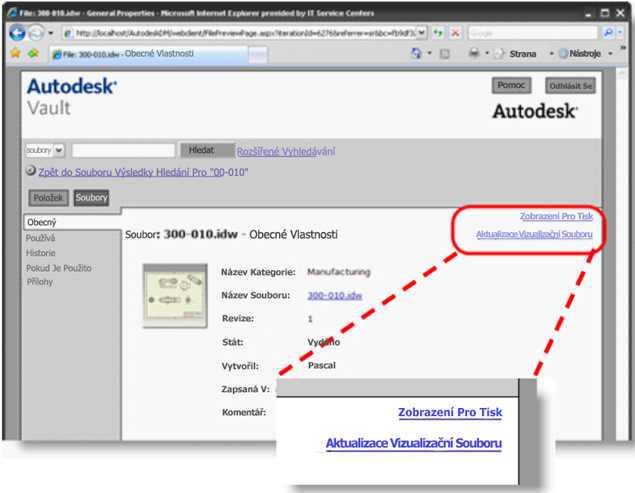635x493 pixels.
Task: Click the Pascal creator value
Action: point(322,365)
